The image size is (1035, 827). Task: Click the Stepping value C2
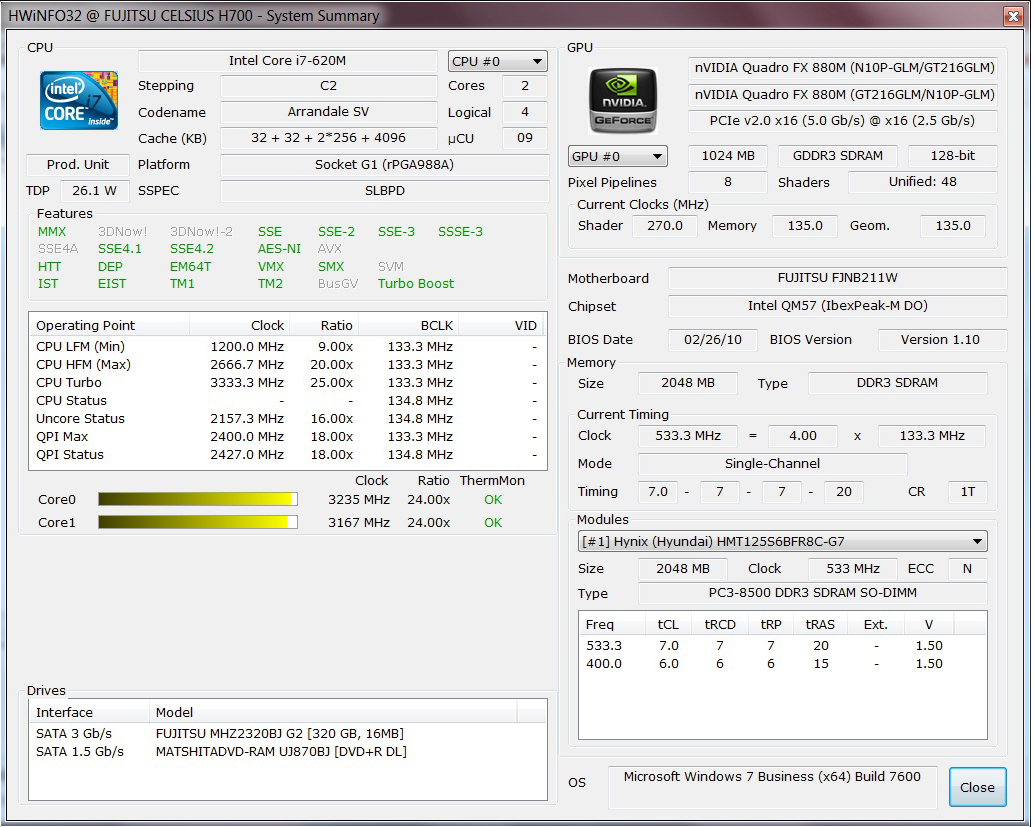328,86
